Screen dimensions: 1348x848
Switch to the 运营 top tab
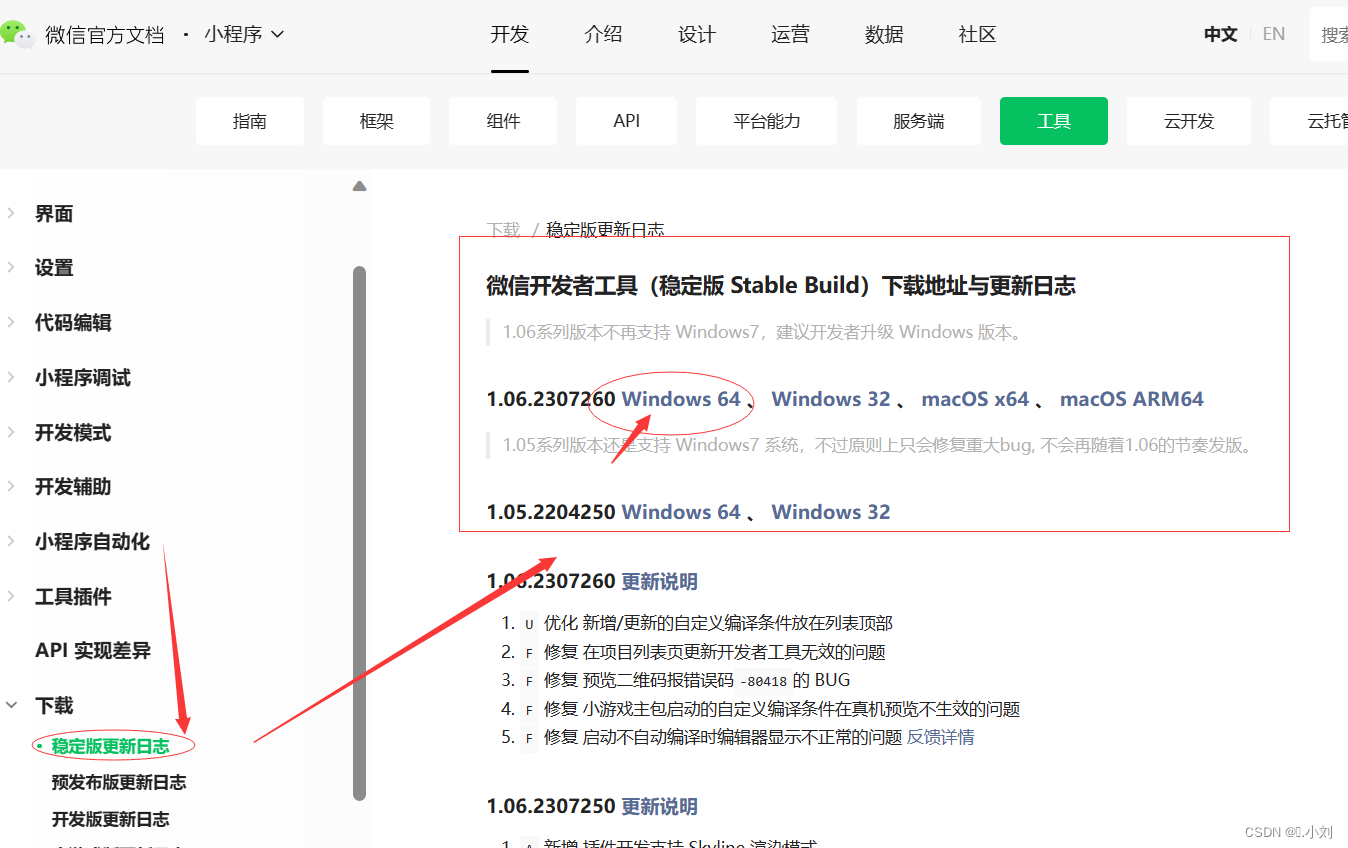coord(790,34)
